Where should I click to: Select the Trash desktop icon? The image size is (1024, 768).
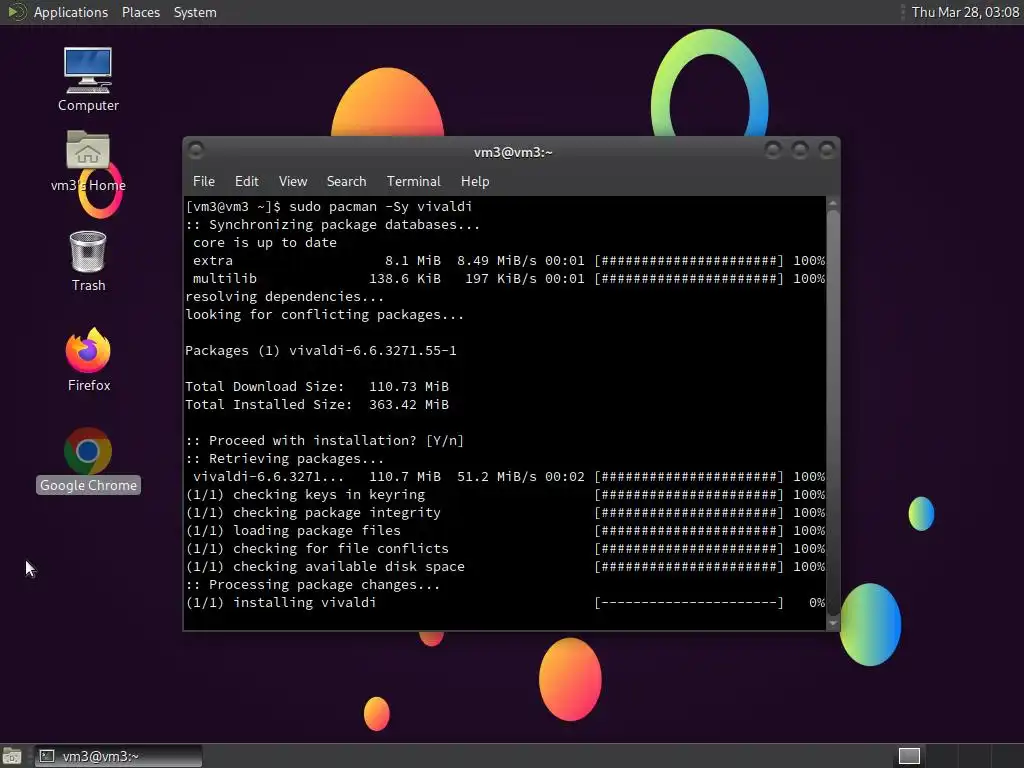tap(88, 261)
